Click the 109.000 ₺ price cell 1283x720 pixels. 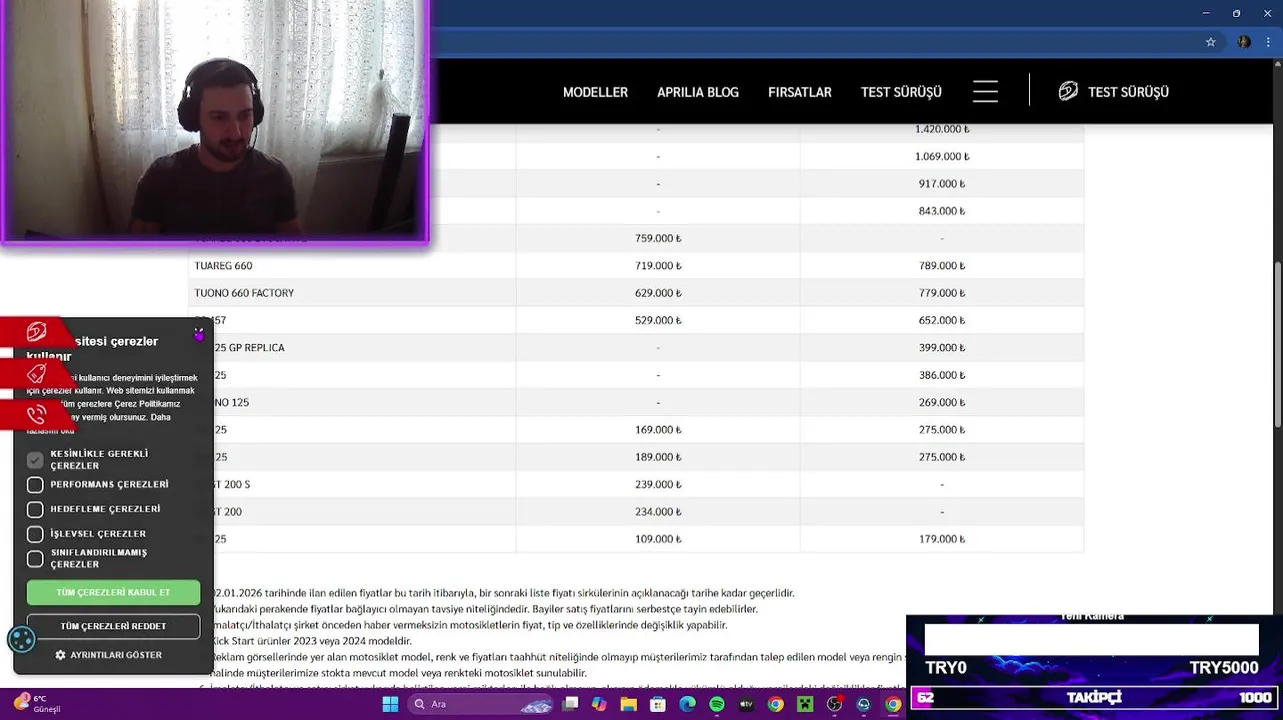[x=658, y=539]
